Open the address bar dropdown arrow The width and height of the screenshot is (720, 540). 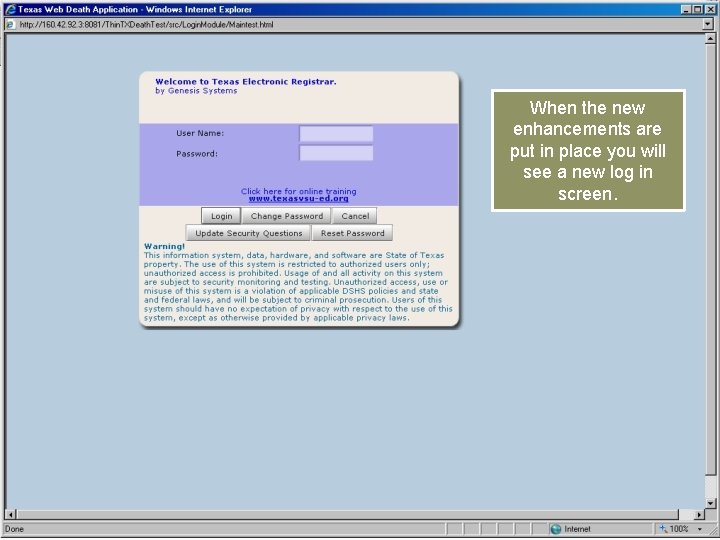[x=708, y=24]
